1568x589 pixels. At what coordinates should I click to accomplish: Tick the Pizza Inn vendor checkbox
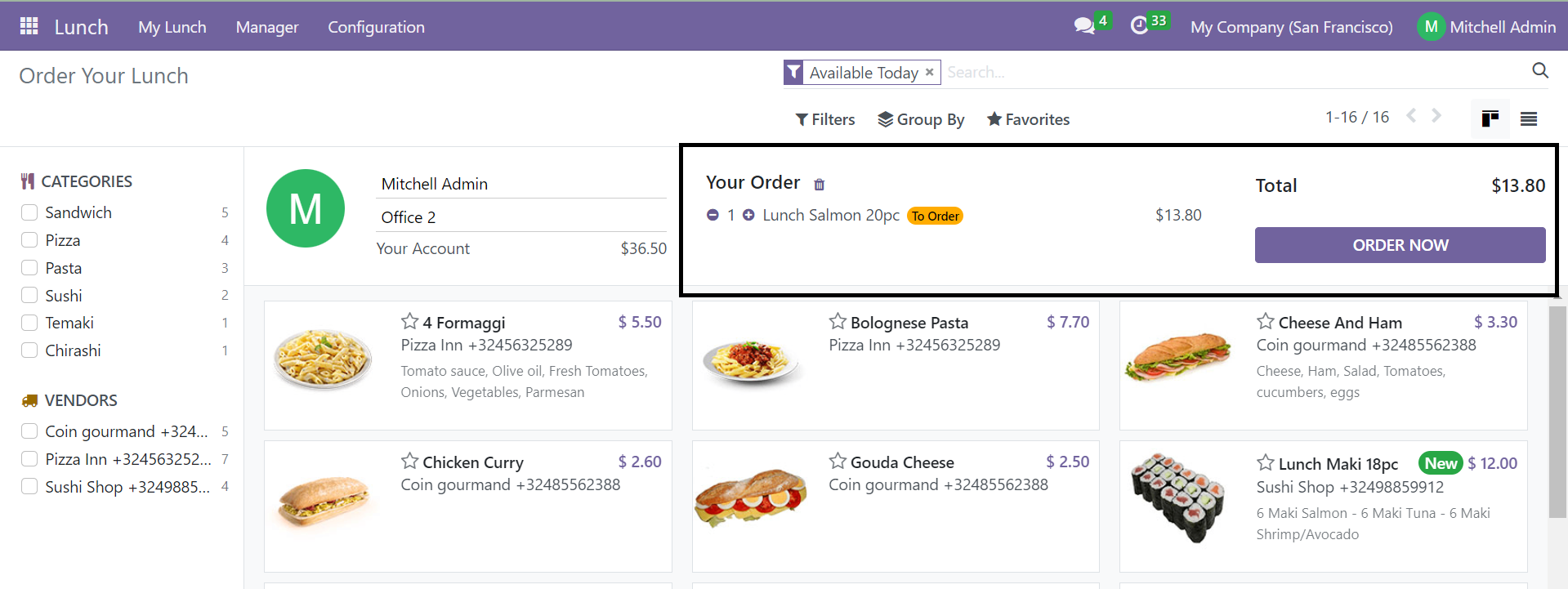(29, 458)
